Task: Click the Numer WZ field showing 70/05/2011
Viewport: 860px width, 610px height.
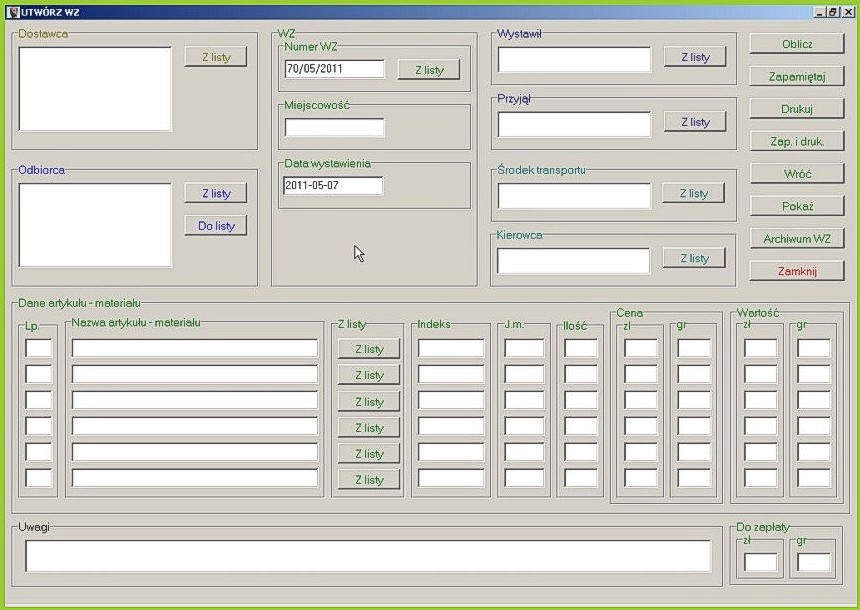Action: point(334,69)
